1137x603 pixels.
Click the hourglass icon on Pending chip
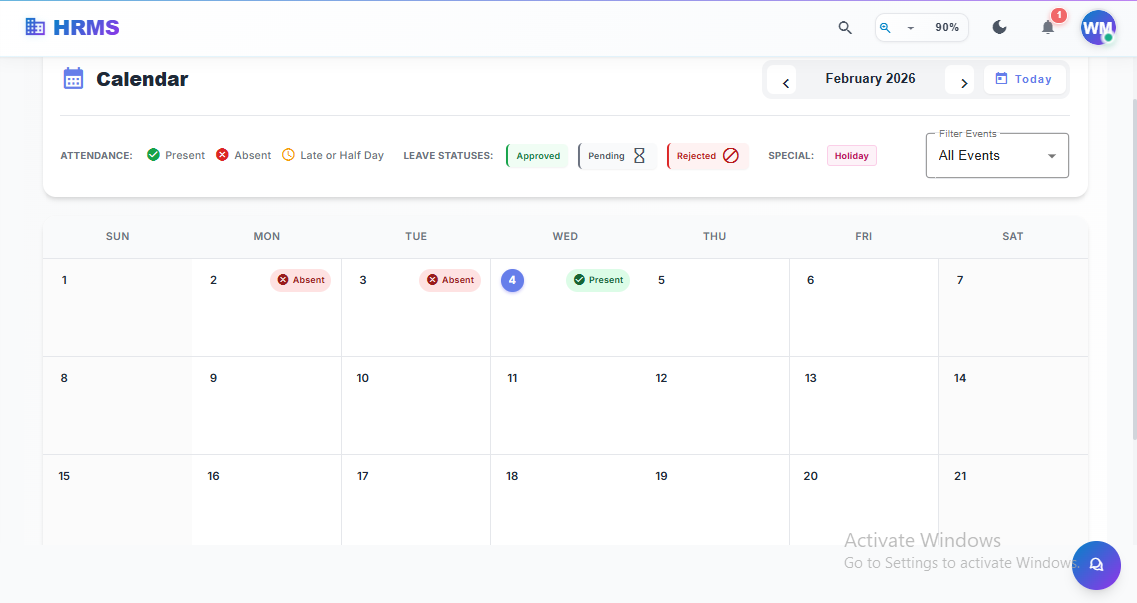639,156
